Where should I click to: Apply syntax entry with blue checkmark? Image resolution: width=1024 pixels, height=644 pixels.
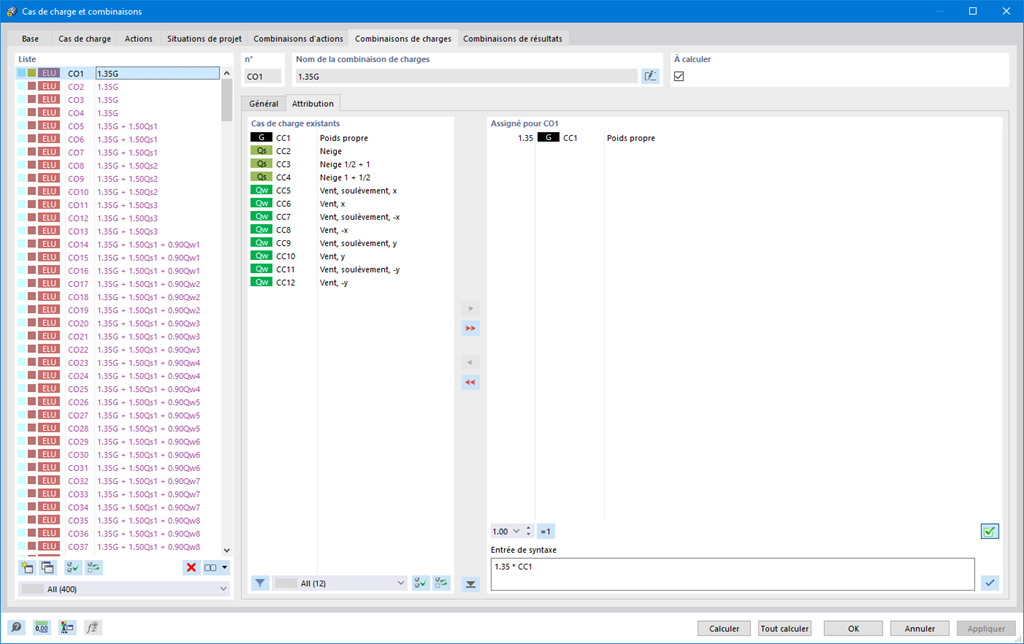coord(990,583)
